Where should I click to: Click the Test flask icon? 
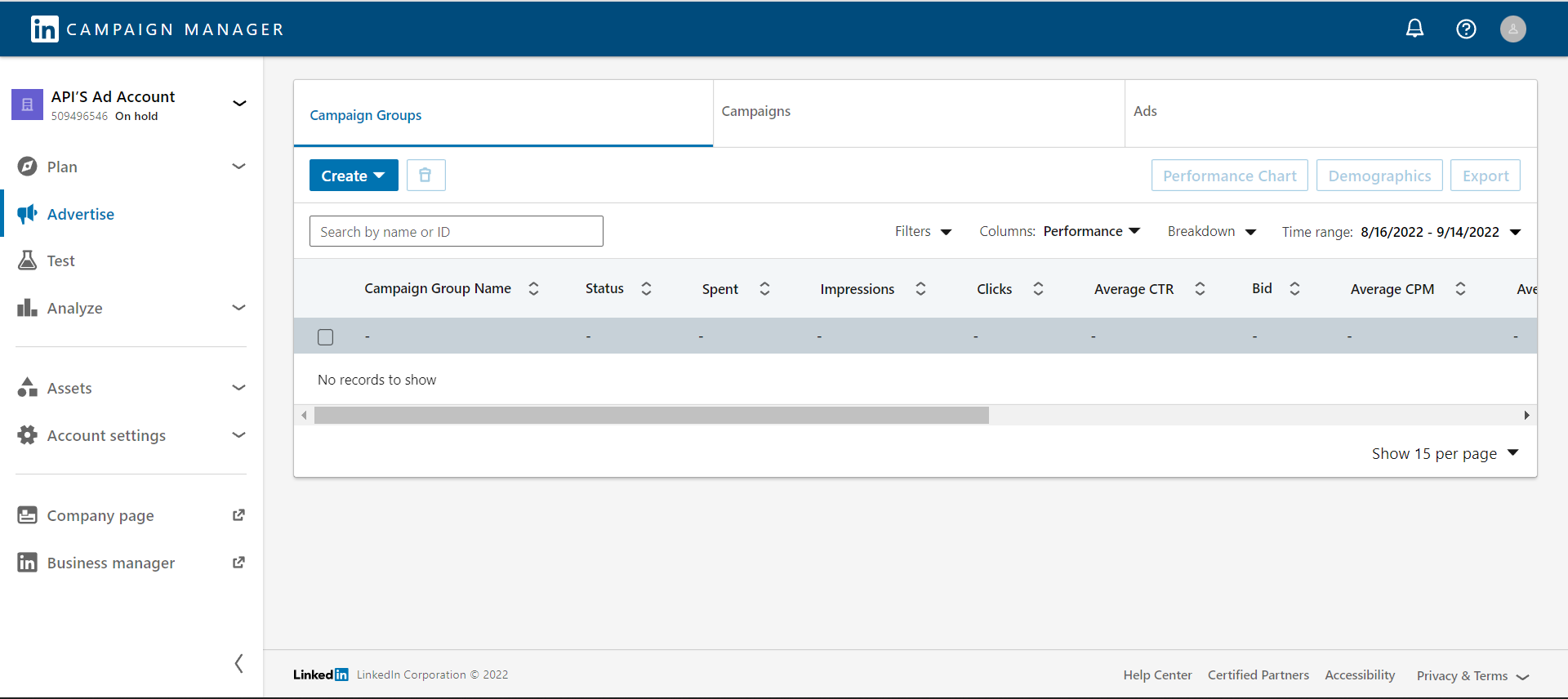click(x=27, y=260)
